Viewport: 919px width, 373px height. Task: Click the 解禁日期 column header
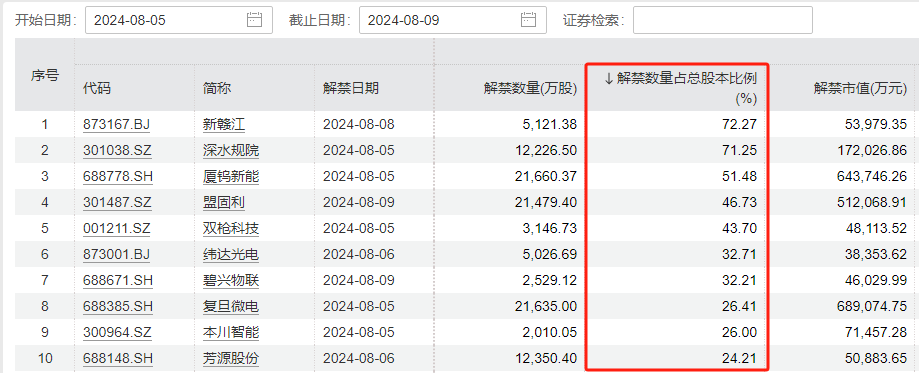point(350,89)
